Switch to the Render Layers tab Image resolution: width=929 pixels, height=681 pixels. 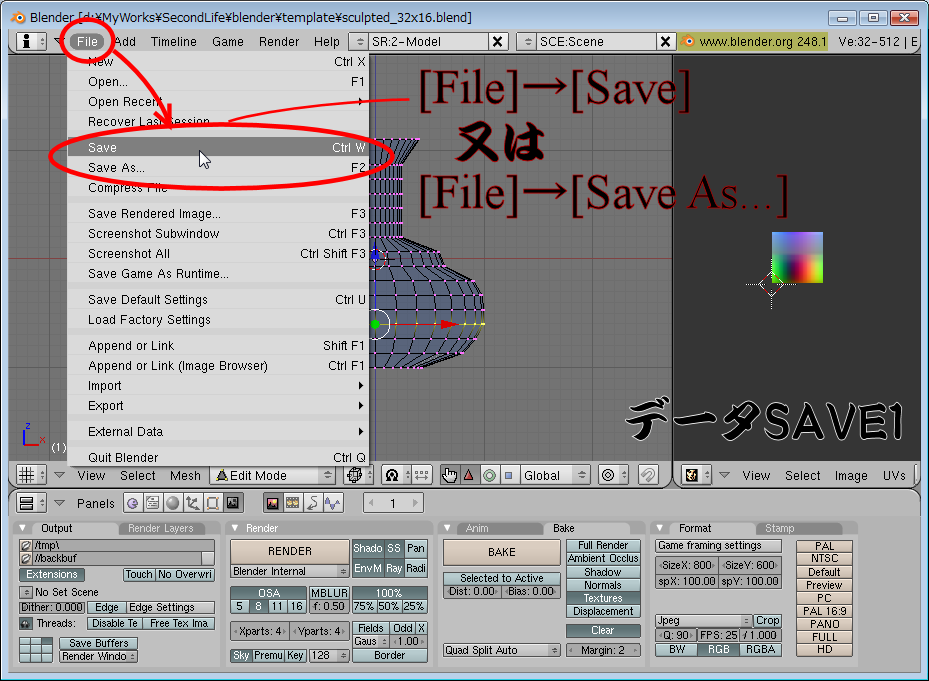(x=161, y=528)
